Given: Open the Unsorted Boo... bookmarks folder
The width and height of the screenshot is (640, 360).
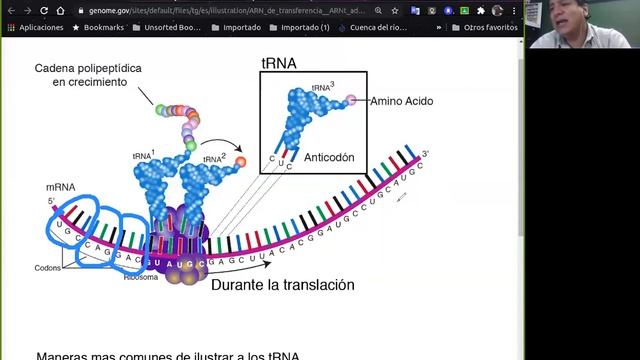Looking at the screenshot, I should [x=167, y=27].
